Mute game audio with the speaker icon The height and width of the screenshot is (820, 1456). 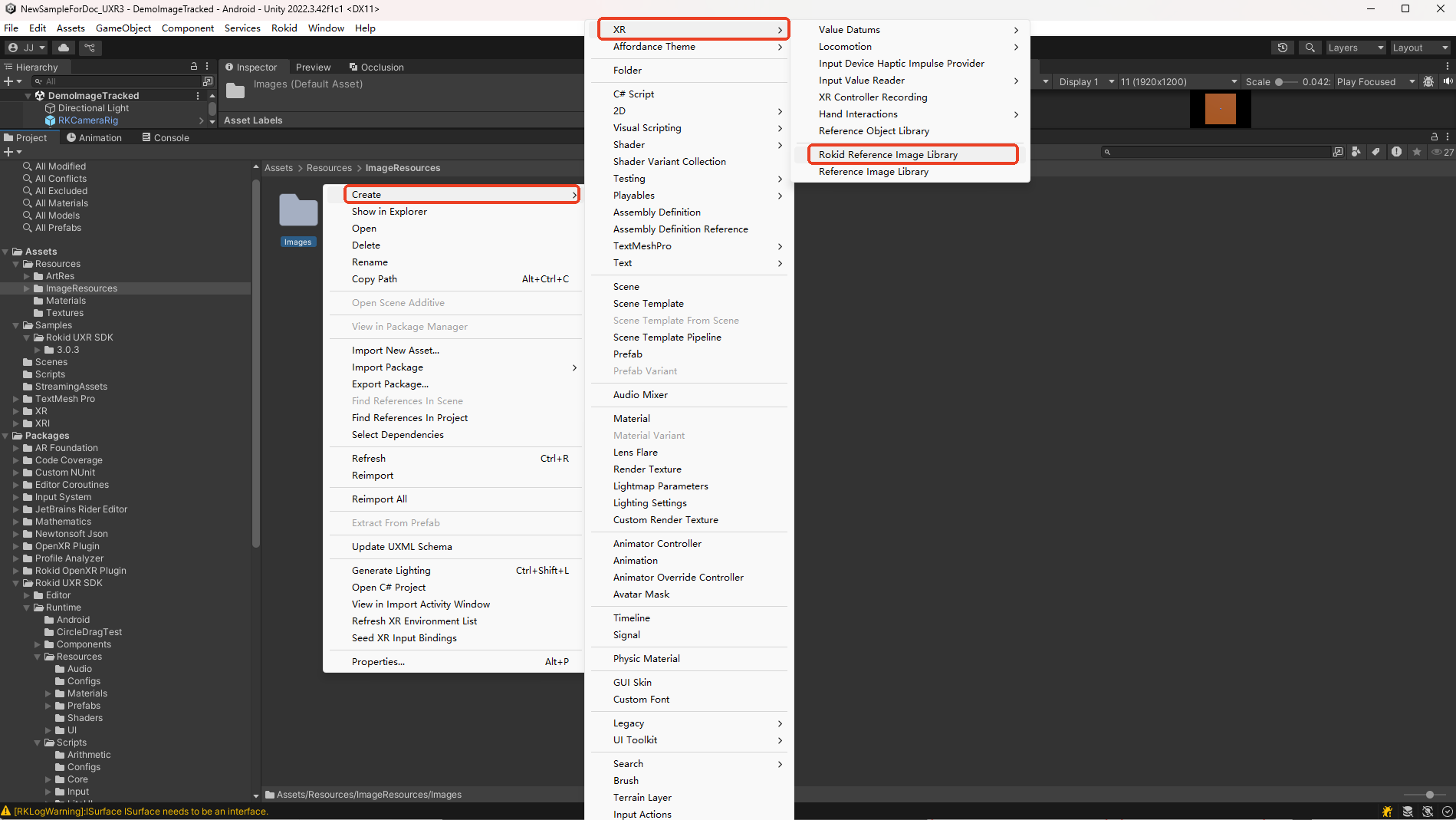tap(1448, 81)
